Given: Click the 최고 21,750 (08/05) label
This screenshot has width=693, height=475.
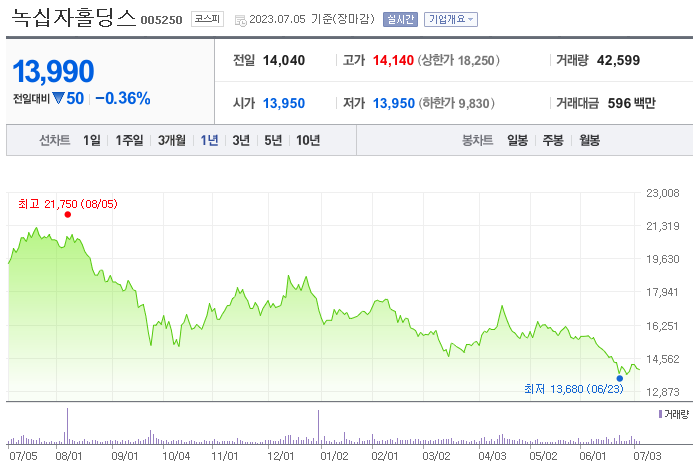Looking at the screenshot, I should pos(68,204).
